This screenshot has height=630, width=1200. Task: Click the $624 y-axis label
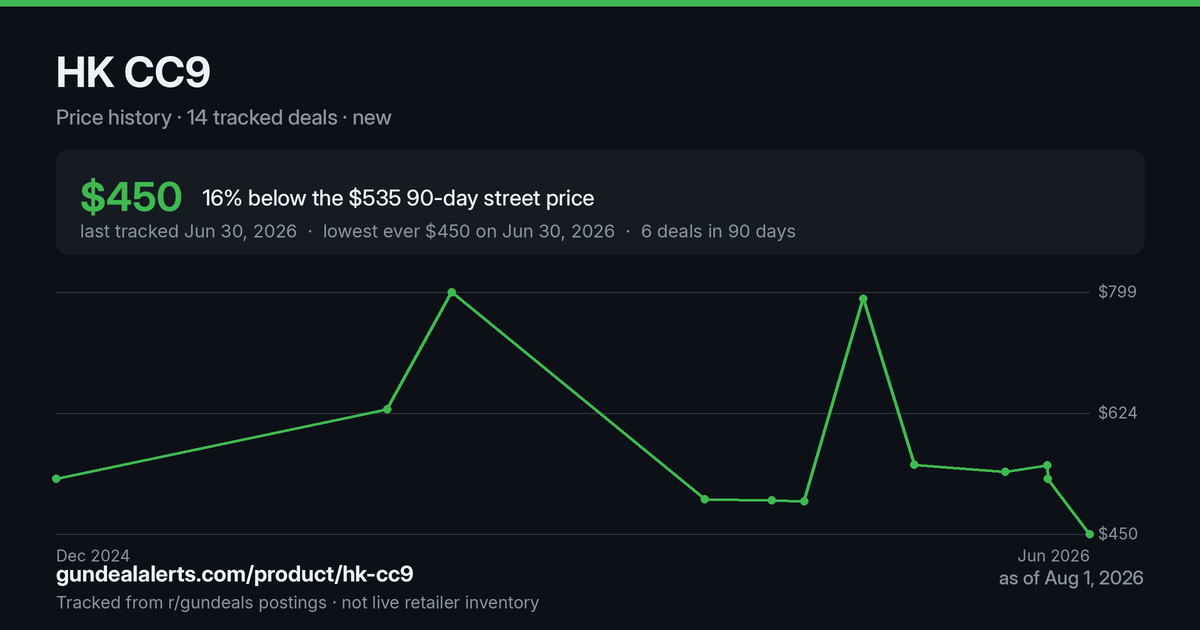(x=1118, y=413)
